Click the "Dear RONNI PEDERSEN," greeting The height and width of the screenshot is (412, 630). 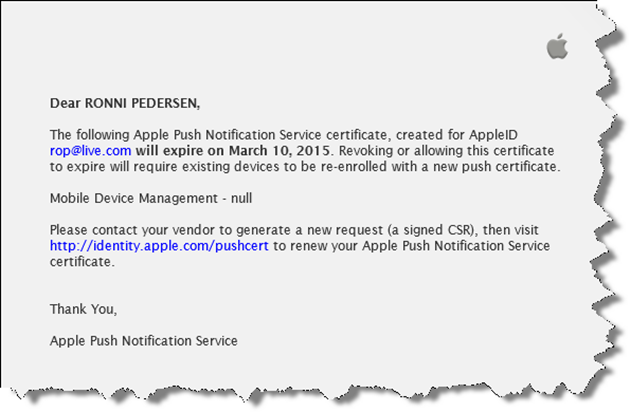(x=125, y=103)
